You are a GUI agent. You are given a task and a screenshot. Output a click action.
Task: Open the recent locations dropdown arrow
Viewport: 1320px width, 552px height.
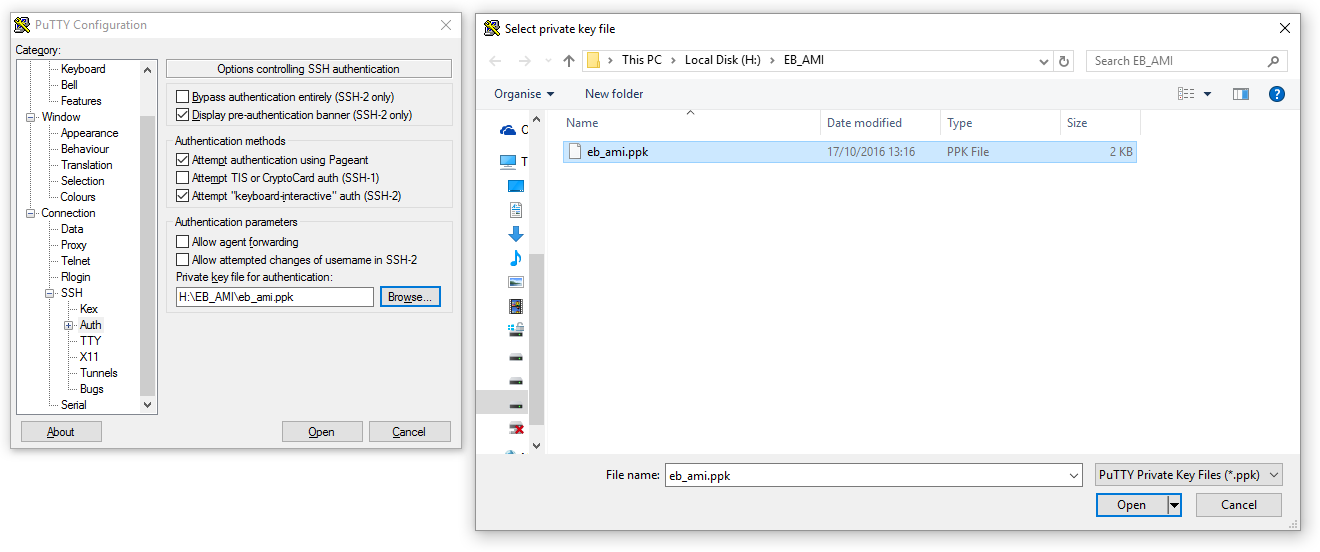click(x=546, y=61)
